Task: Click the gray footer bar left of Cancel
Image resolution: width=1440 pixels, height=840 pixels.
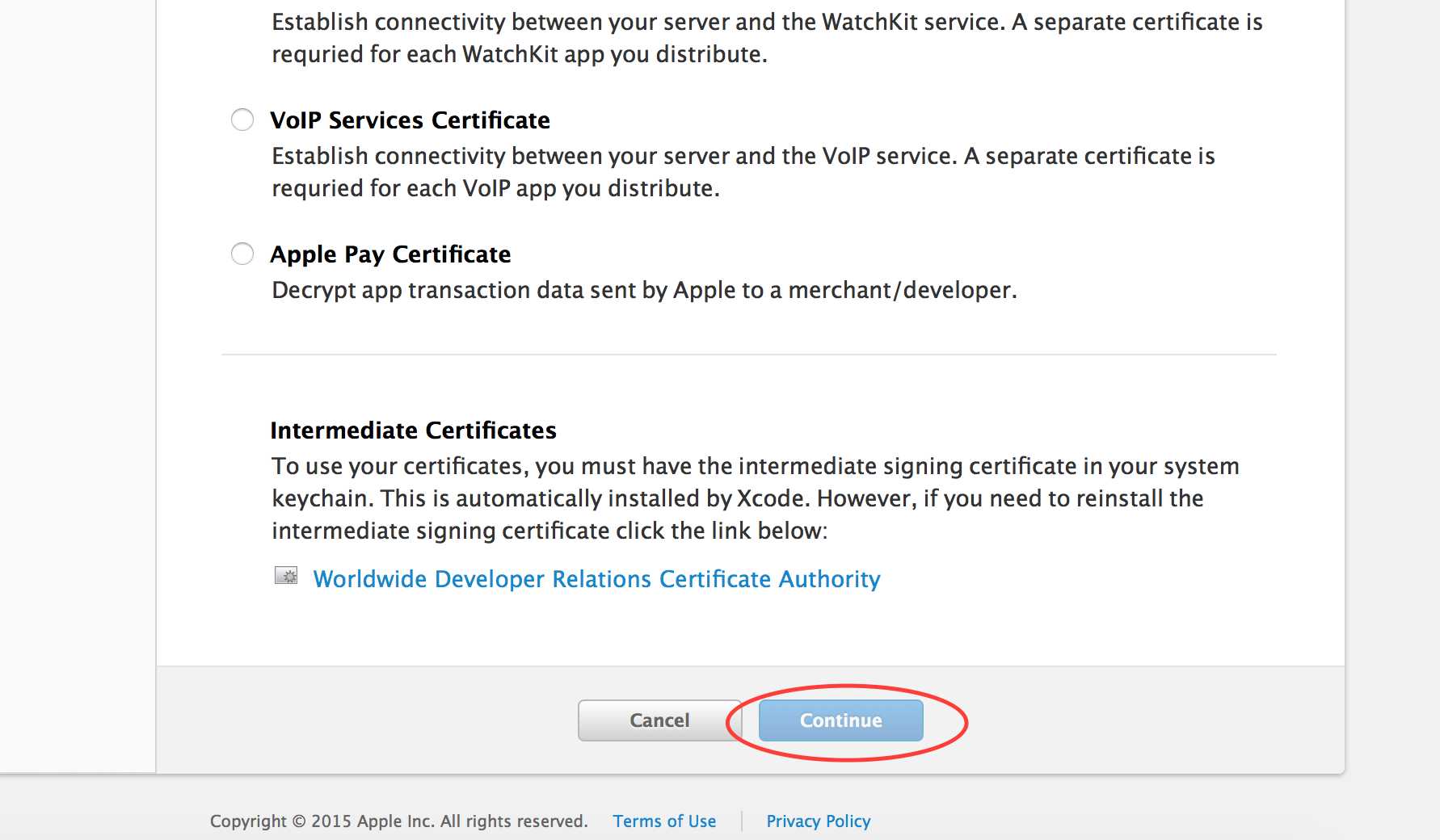Action: 364,719
